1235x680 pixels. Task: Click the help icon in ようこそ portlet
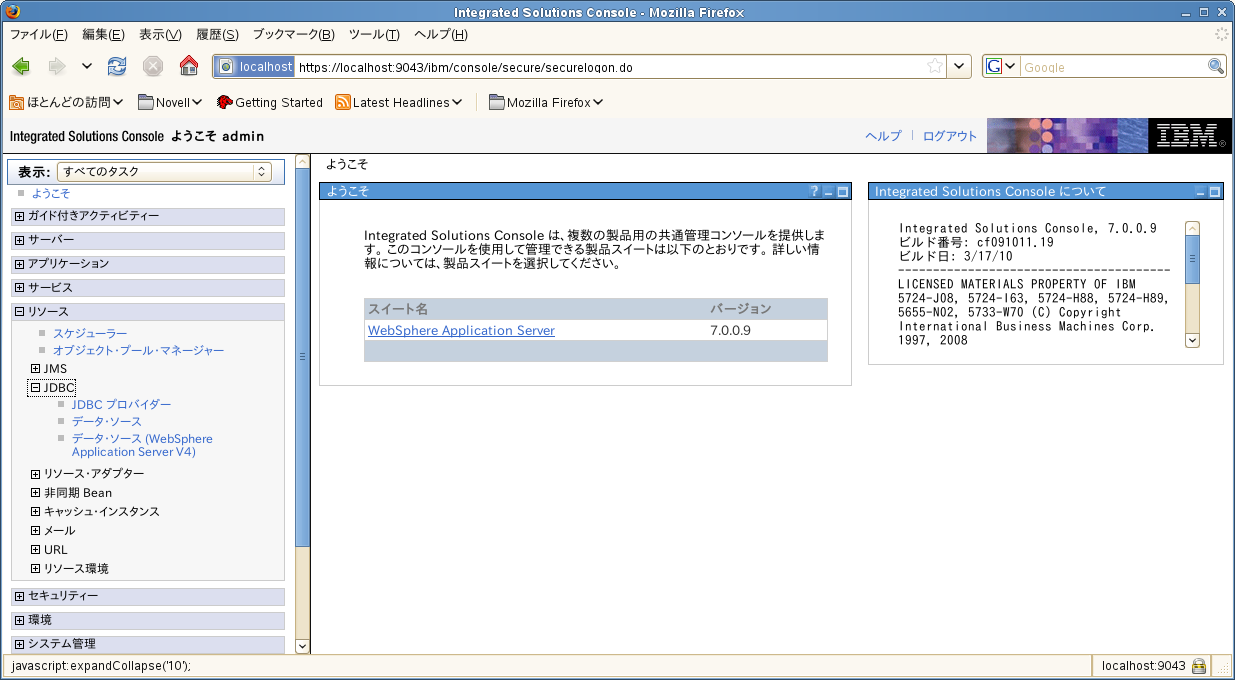coord(814,191)
